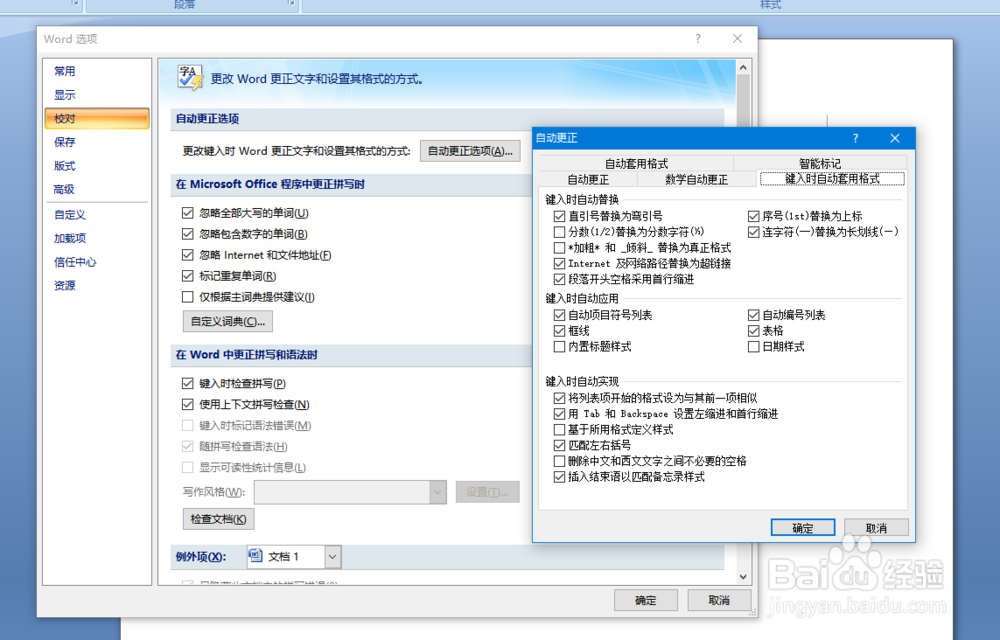
Task: Click 取消 in the Word 选项 window
Action: tap(719, 600)
